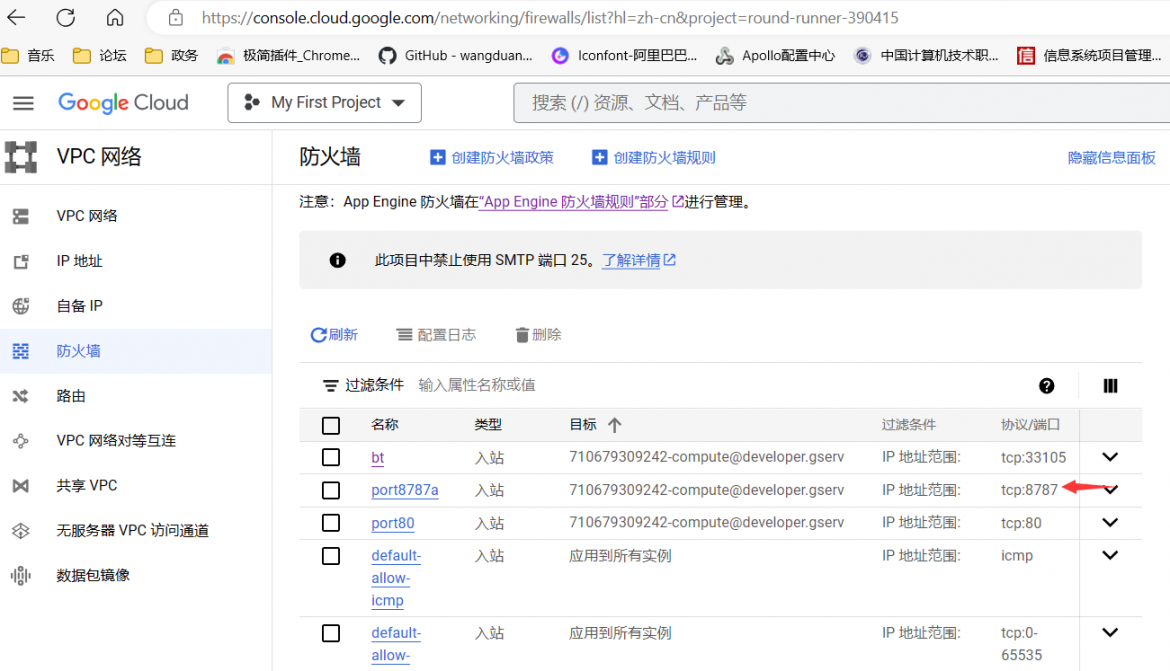Click the Google Cloud search box
The width and height of the screenshot is (1170, 671).
point(842,102)
